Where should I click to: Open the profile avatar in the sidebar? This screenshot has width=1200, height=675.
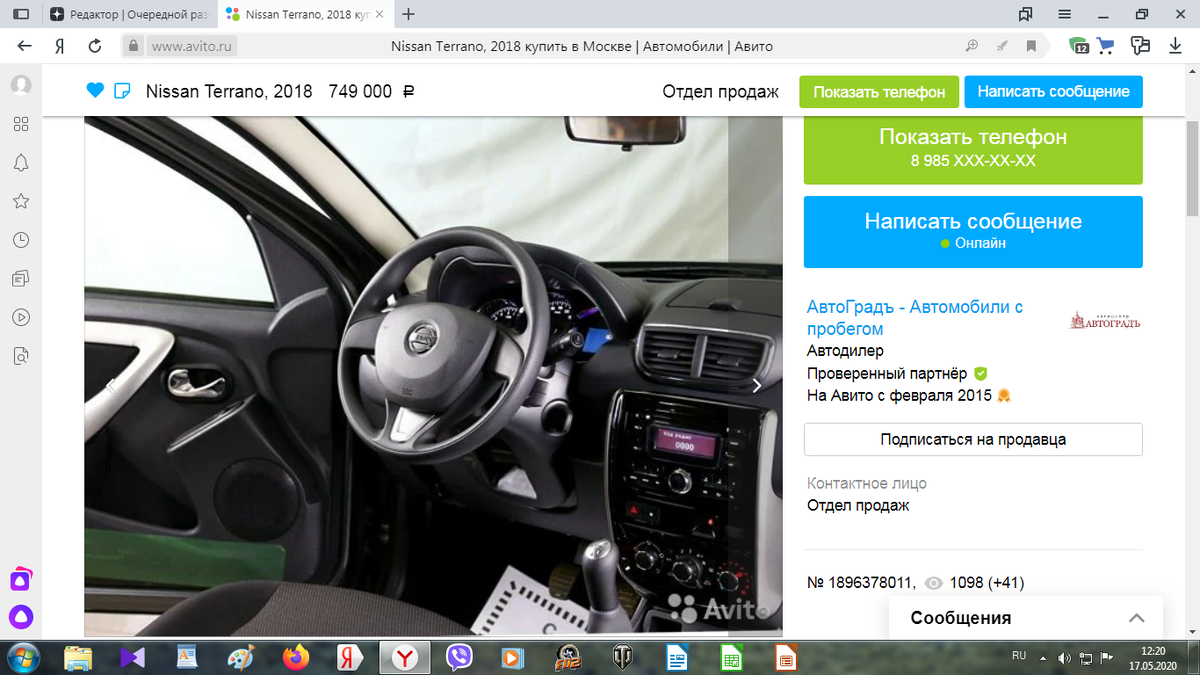20,85
